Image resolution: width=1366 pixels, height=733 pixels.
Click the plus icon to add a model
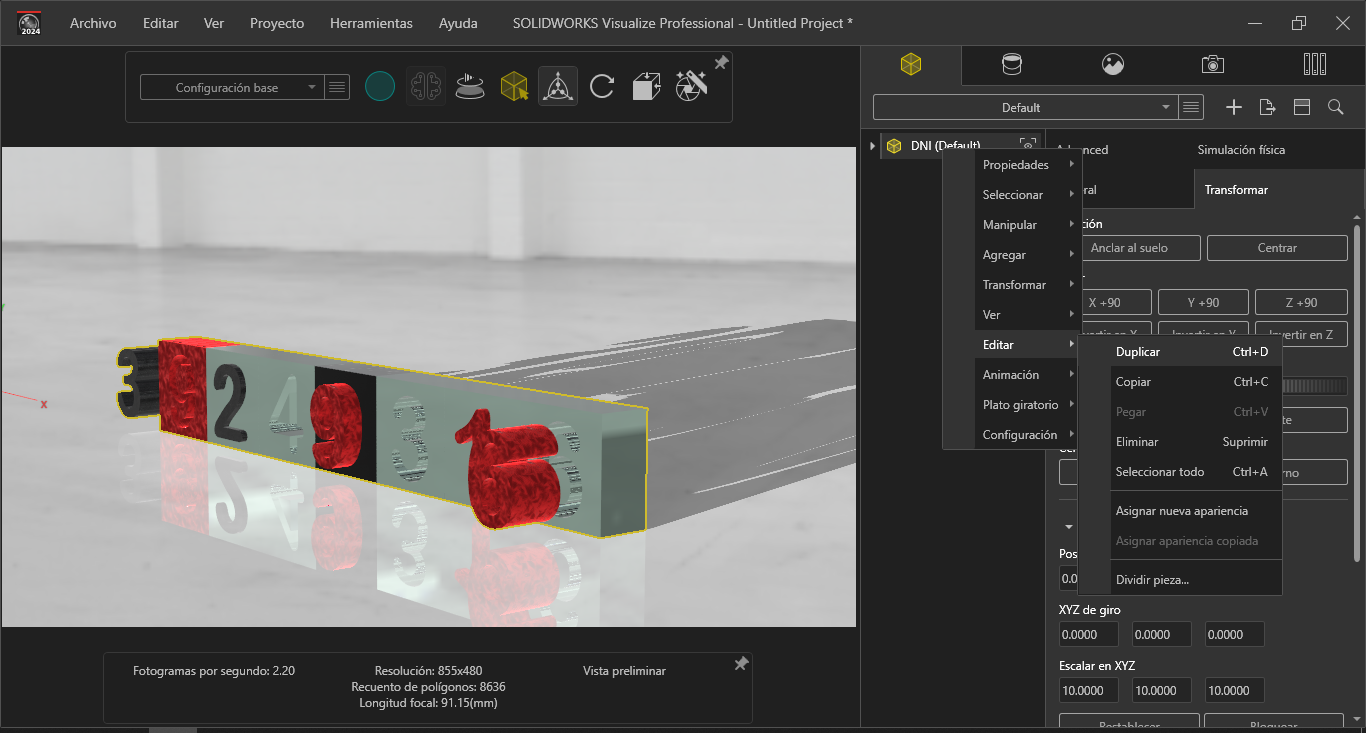tap(1234, 107)
